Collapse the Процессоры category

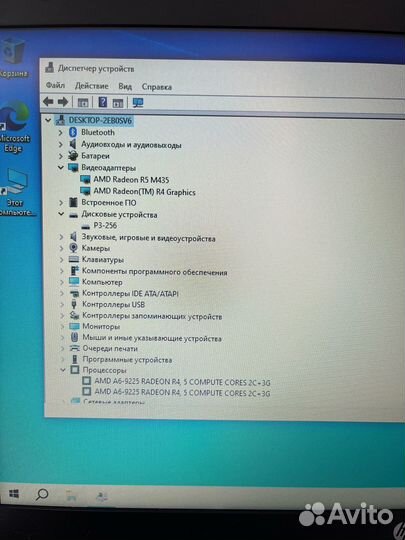pyautogui.click(x=63, y=370)
